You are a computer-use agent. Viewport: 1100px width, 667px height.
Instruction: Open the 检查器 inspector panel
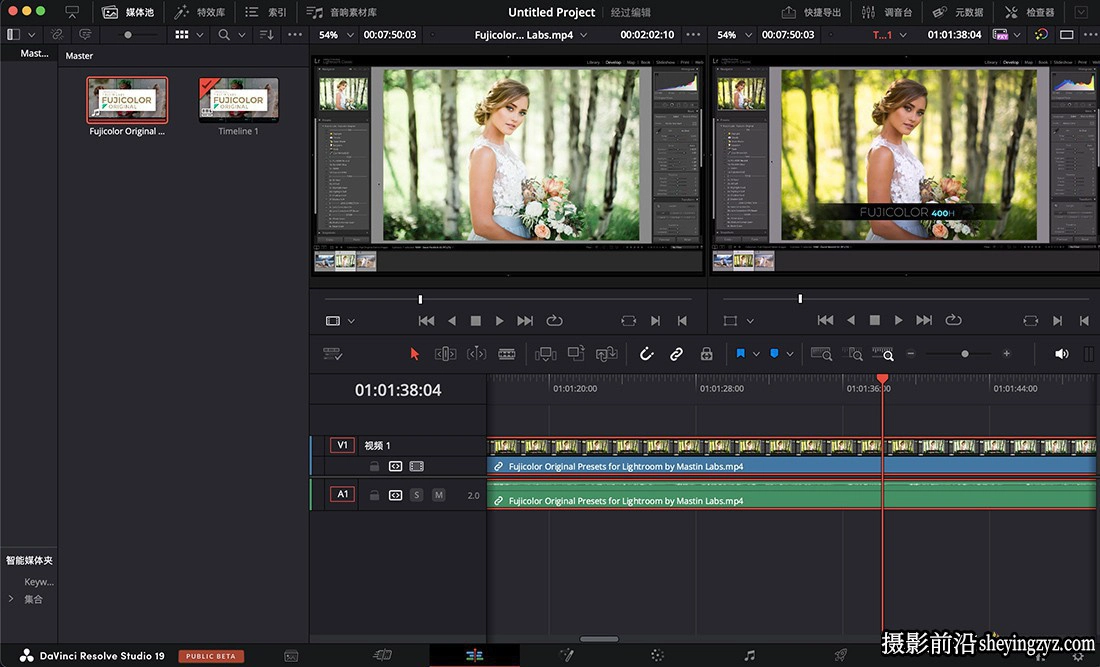point(1029,12)
